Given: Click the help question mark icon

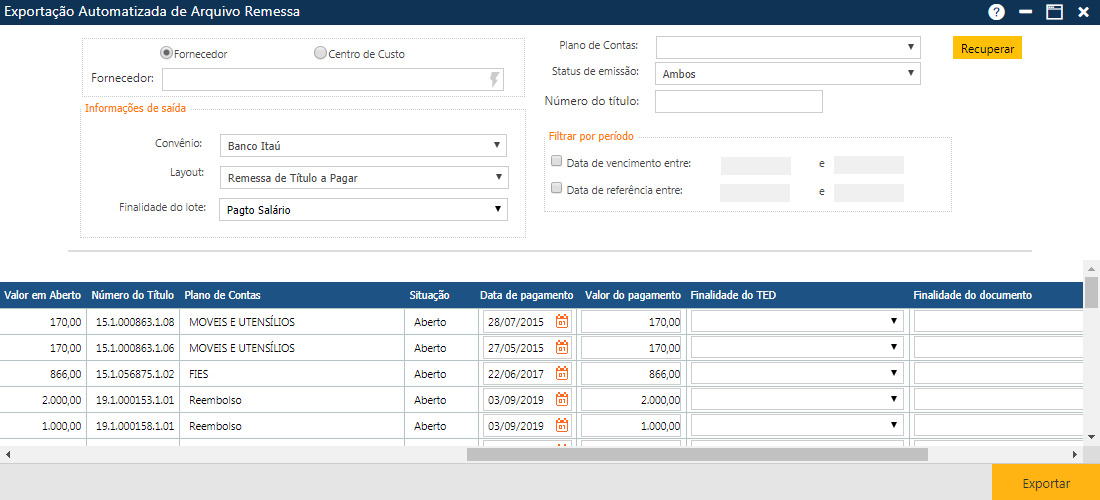Looking at the screenshot, I should [x=996, y=12].
